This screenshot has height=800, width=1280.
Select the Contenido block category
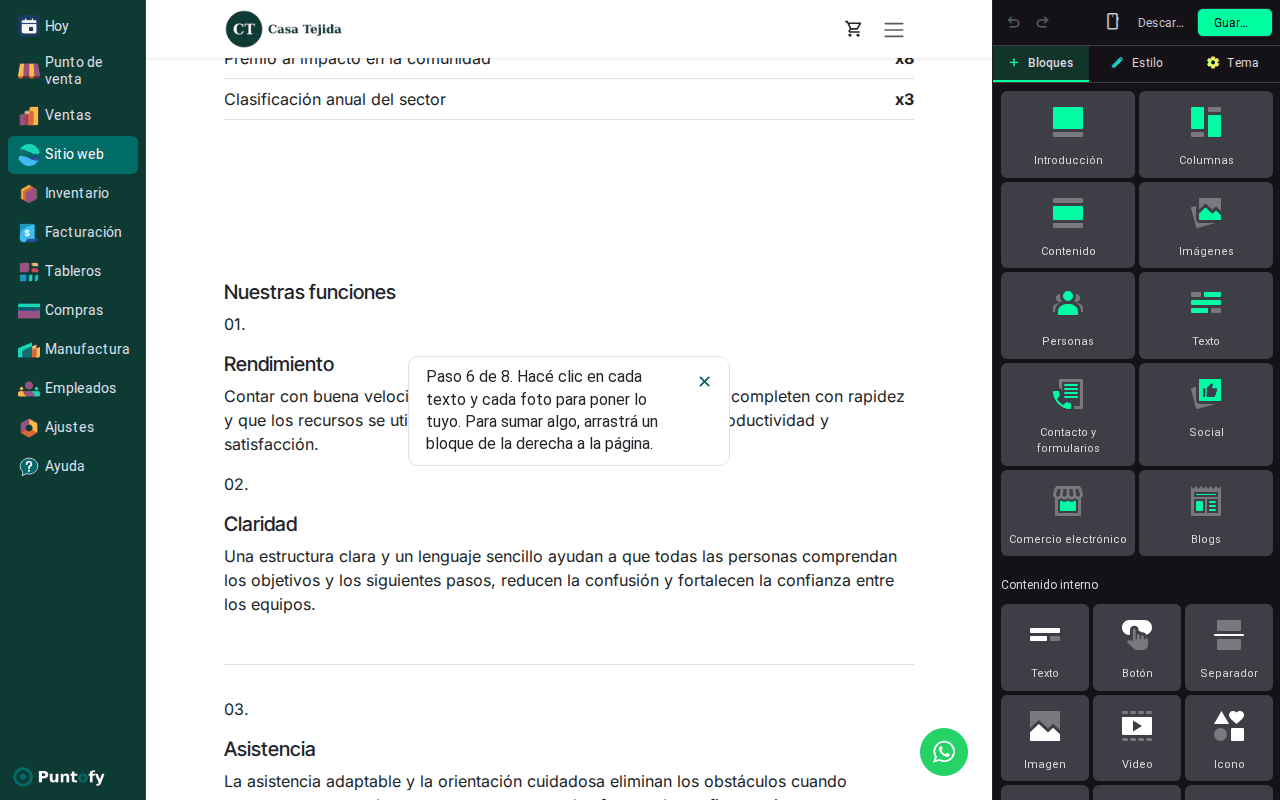pyautogui.click(x=1068, y=225)
